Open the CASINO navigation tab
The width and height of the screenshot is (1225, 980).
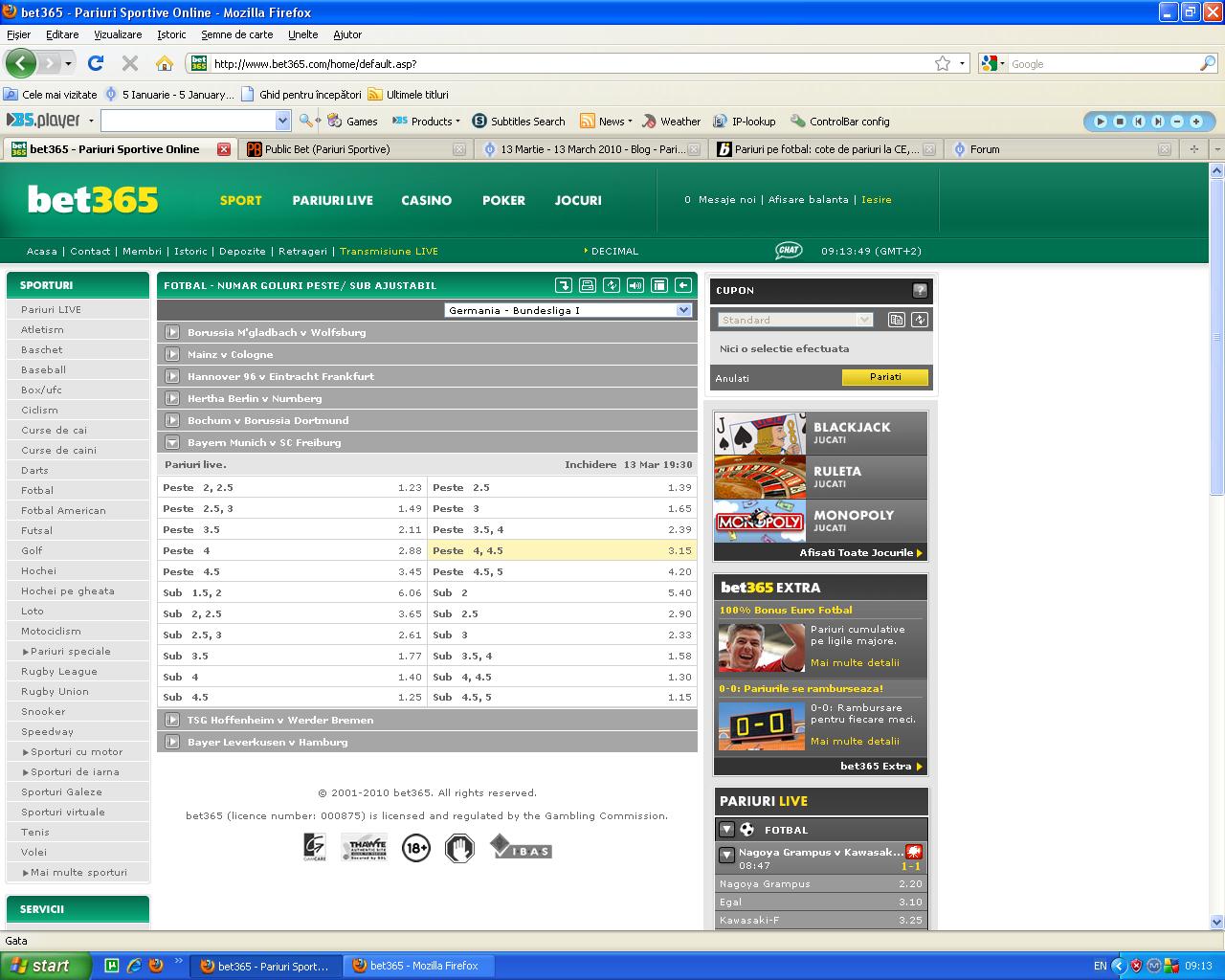427,200
